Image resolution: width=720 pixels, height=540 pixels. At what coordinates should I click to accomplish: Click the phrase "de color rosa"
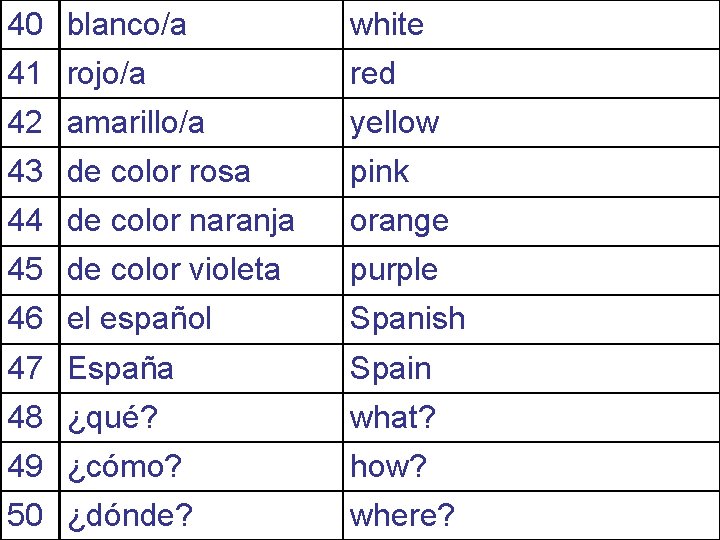pos(158,172)
